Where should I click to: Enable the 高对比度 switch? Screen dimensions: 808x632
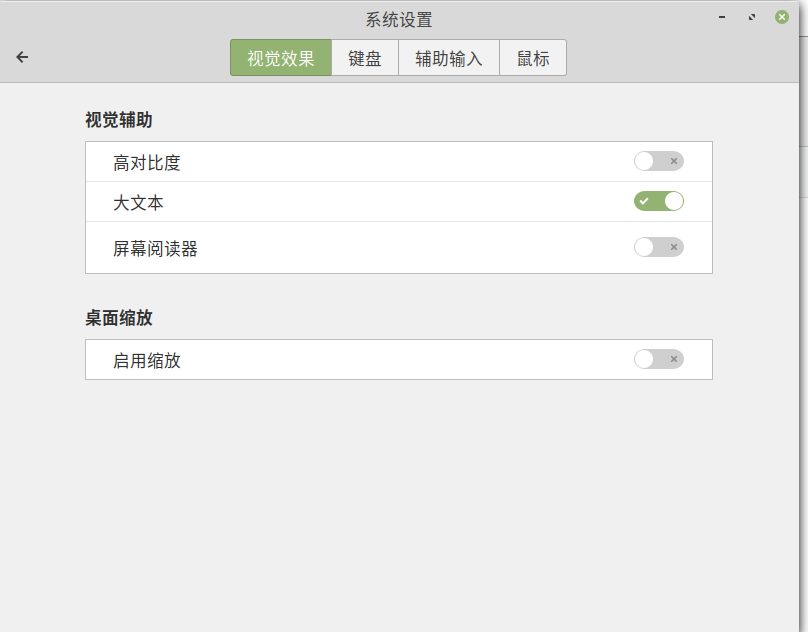pyautogui.click(x=659, y=161)
